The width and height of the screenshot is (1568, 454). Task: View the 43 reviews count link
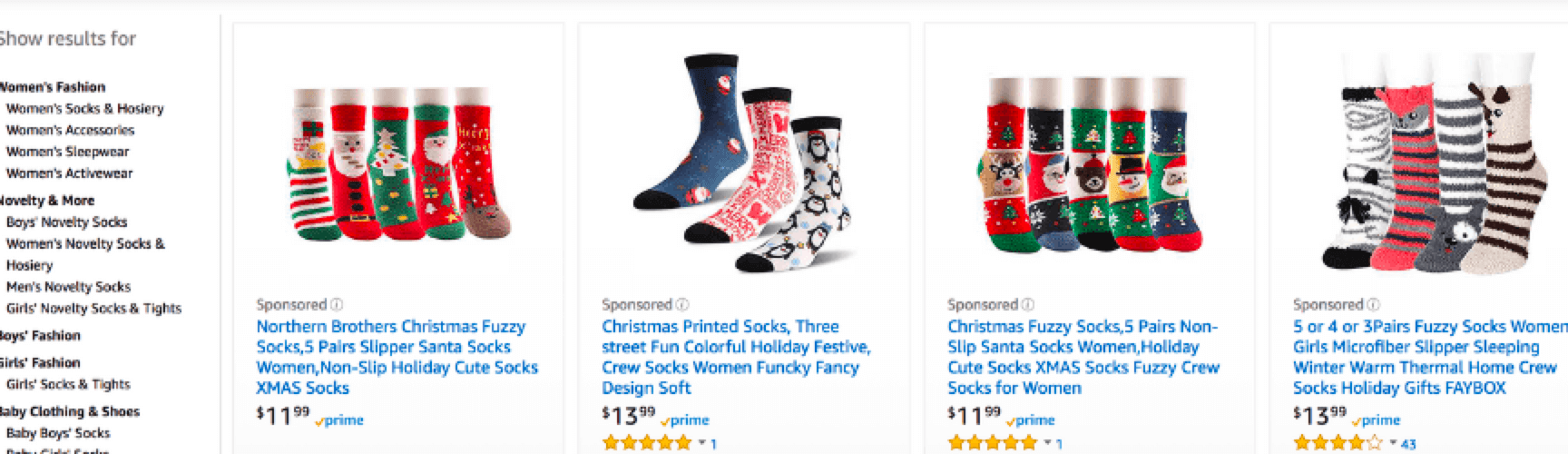tap(1408, 444)
